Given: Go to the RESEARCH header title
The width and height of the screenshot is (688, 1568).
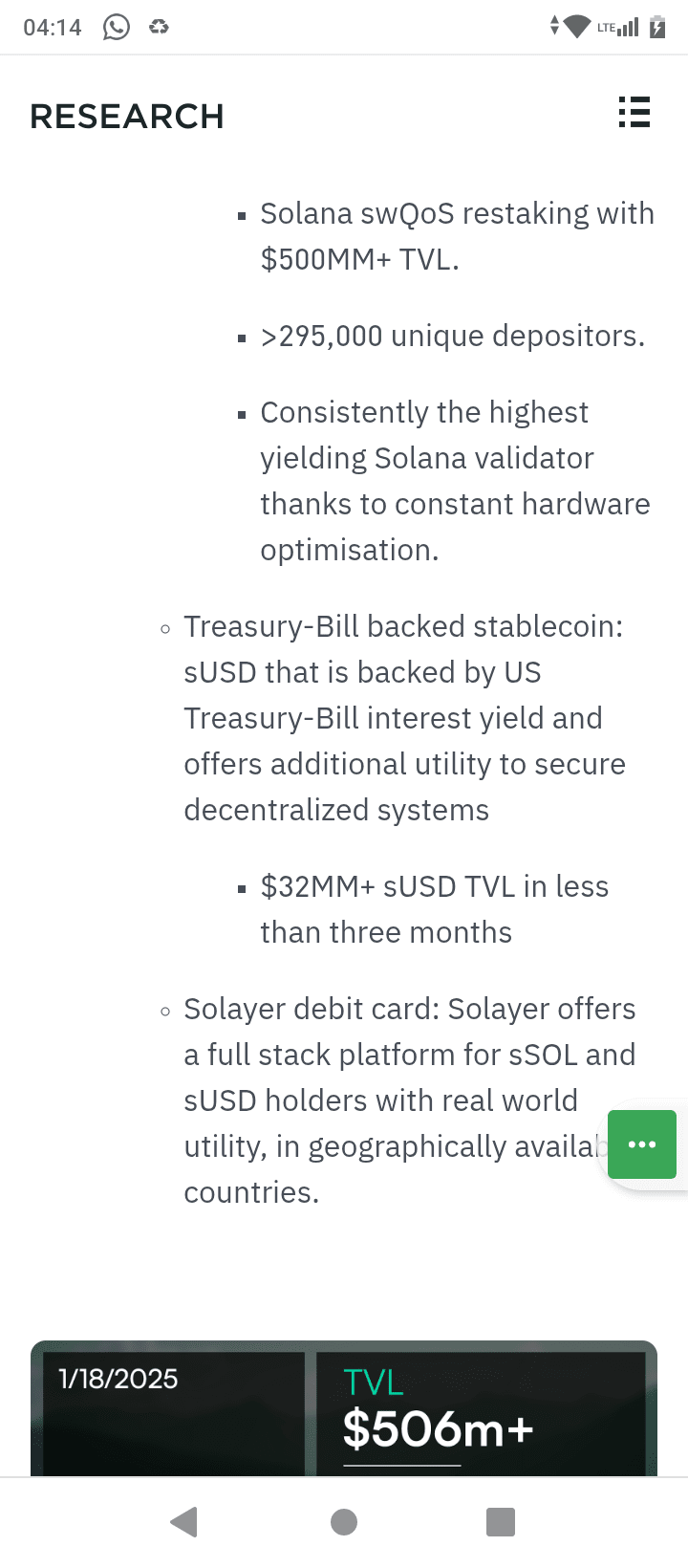Looking at the screenshot, I should tap(127, 117).
